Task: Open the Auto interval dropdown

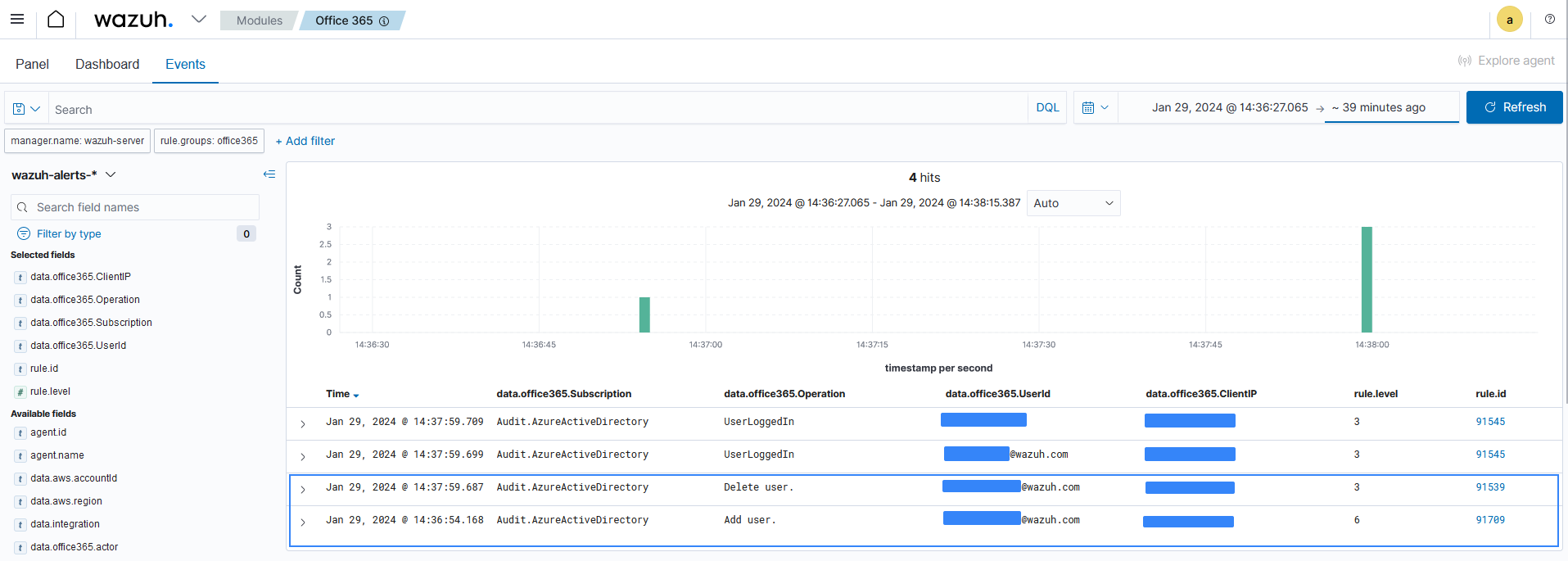Action: (1073, 203)
